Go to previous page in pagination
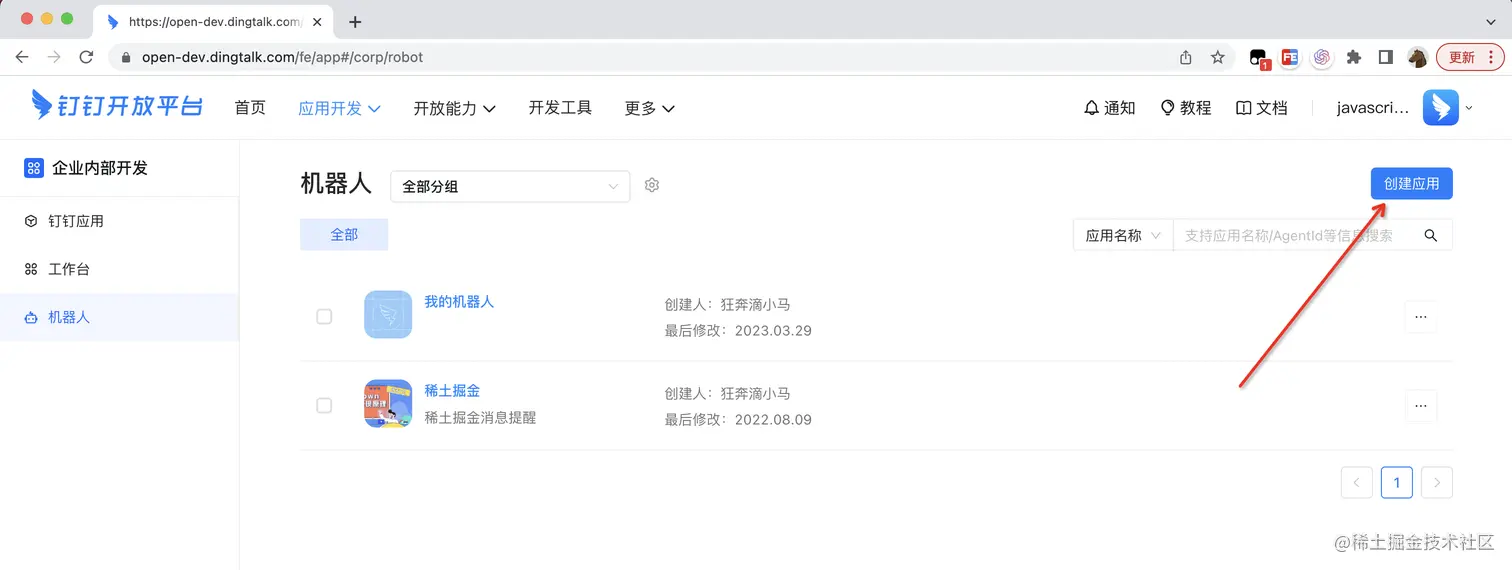 point(1357,482)
